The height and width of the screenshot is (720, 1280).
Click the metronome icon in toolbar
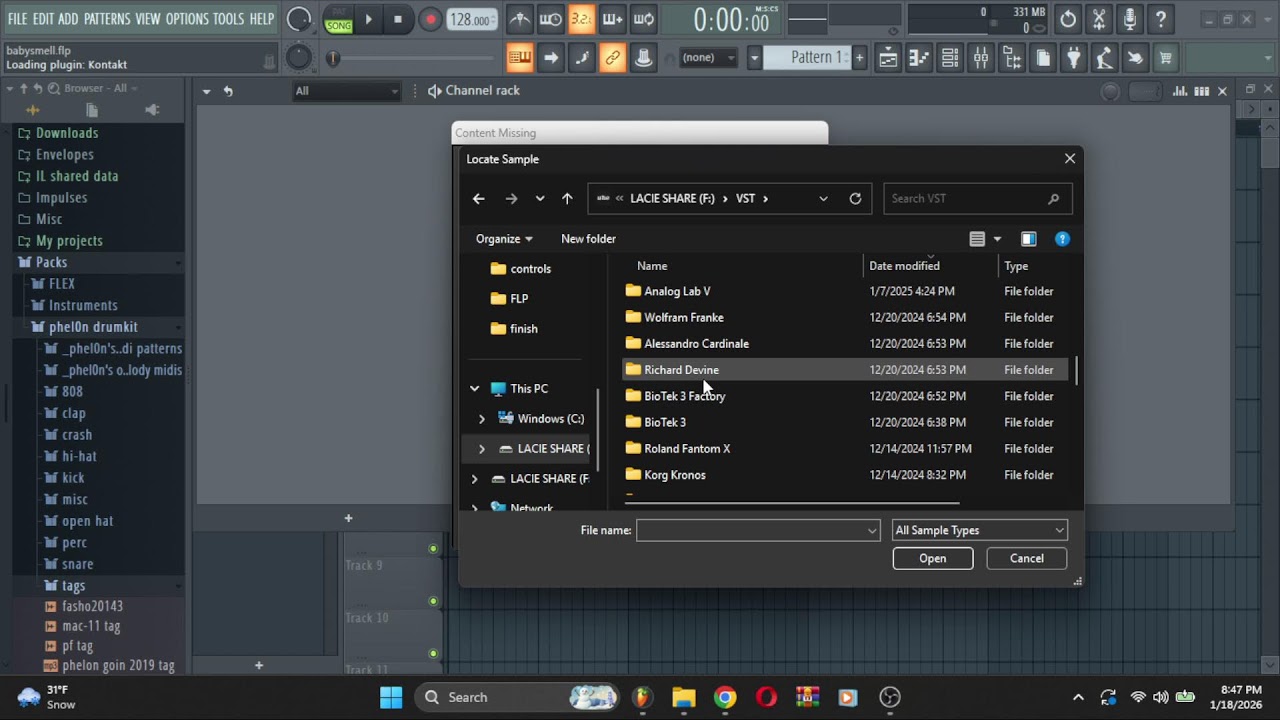pos(520,19)
